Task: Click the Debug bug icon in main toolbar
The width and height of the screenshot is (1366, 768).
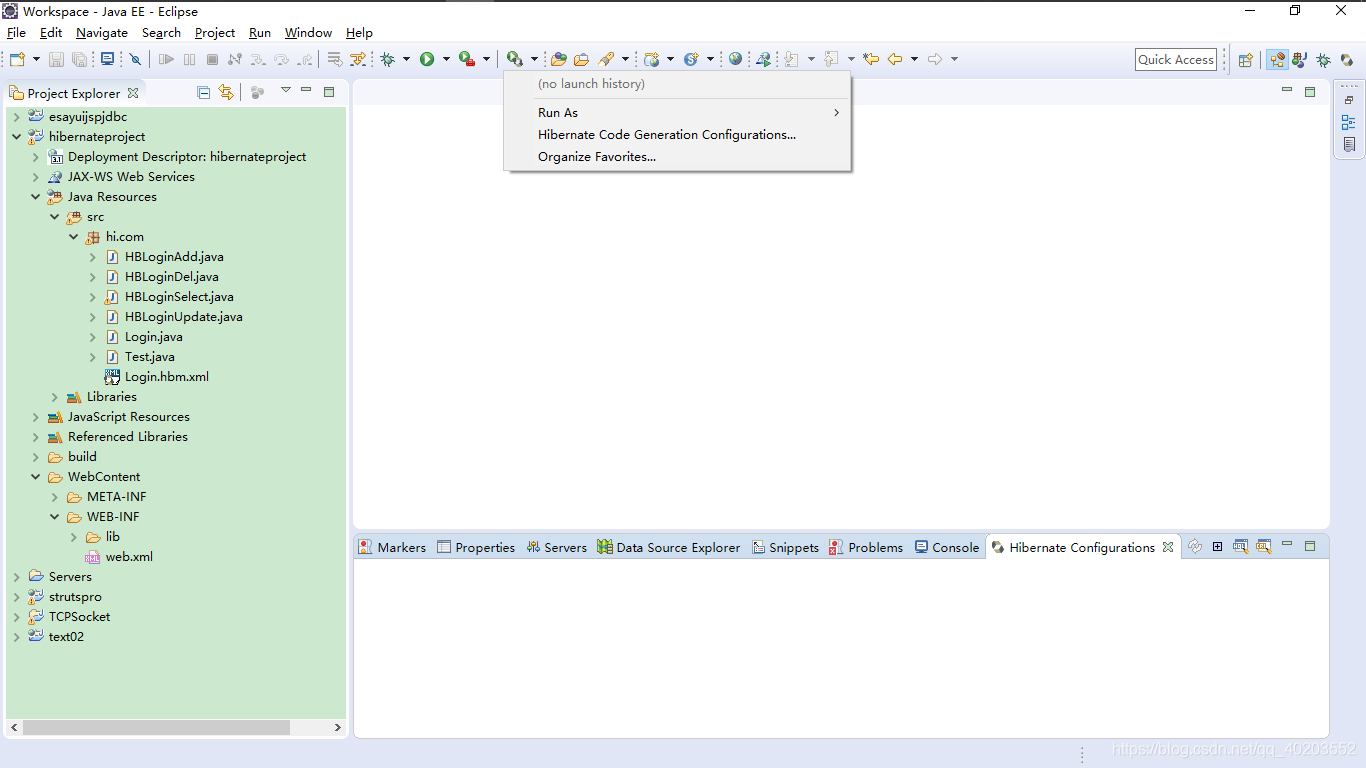Action: coord(387,60)
